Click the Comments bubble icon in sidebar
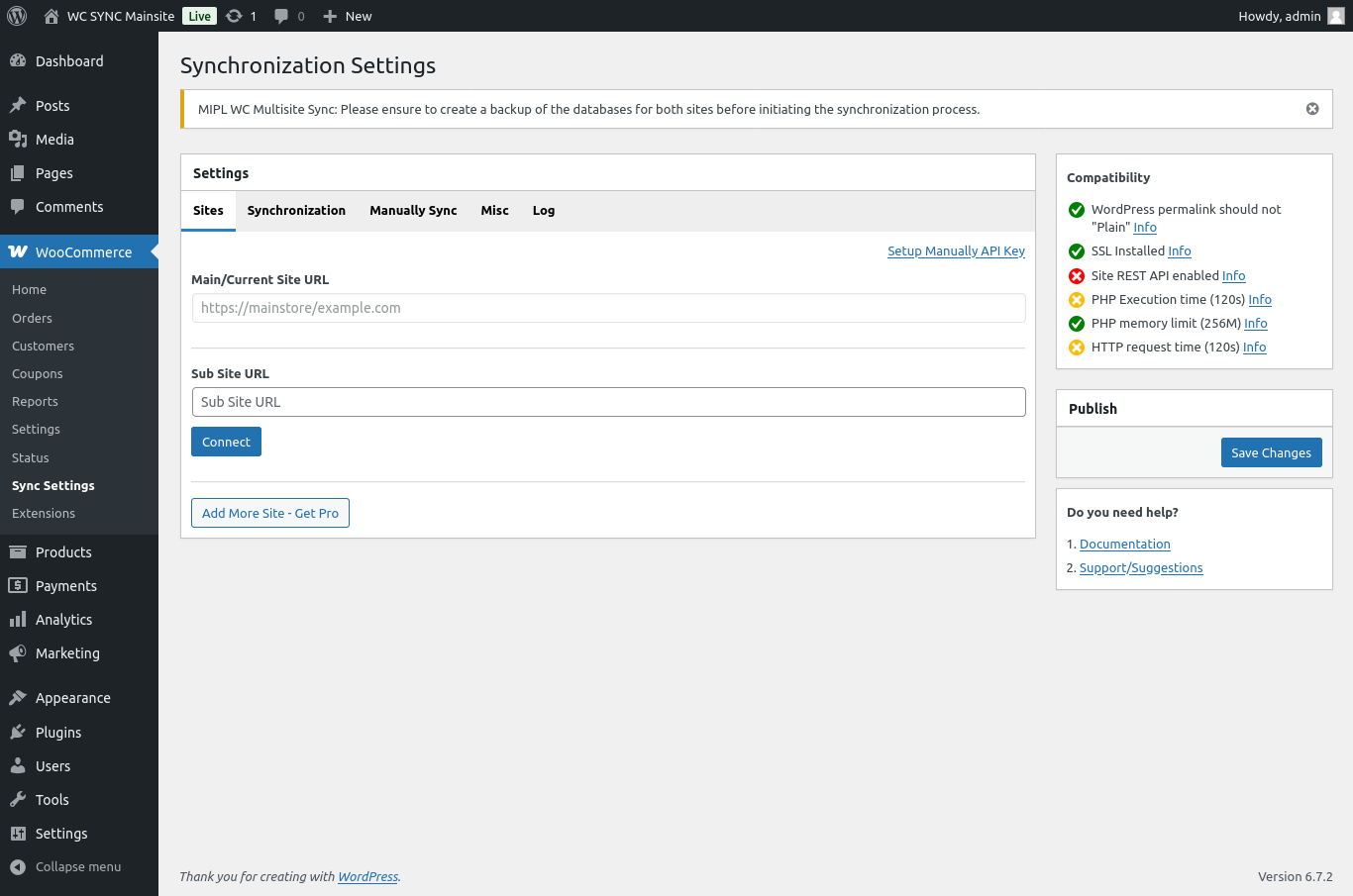This screenshot has width=1353, height=896. tap(18, 207)
